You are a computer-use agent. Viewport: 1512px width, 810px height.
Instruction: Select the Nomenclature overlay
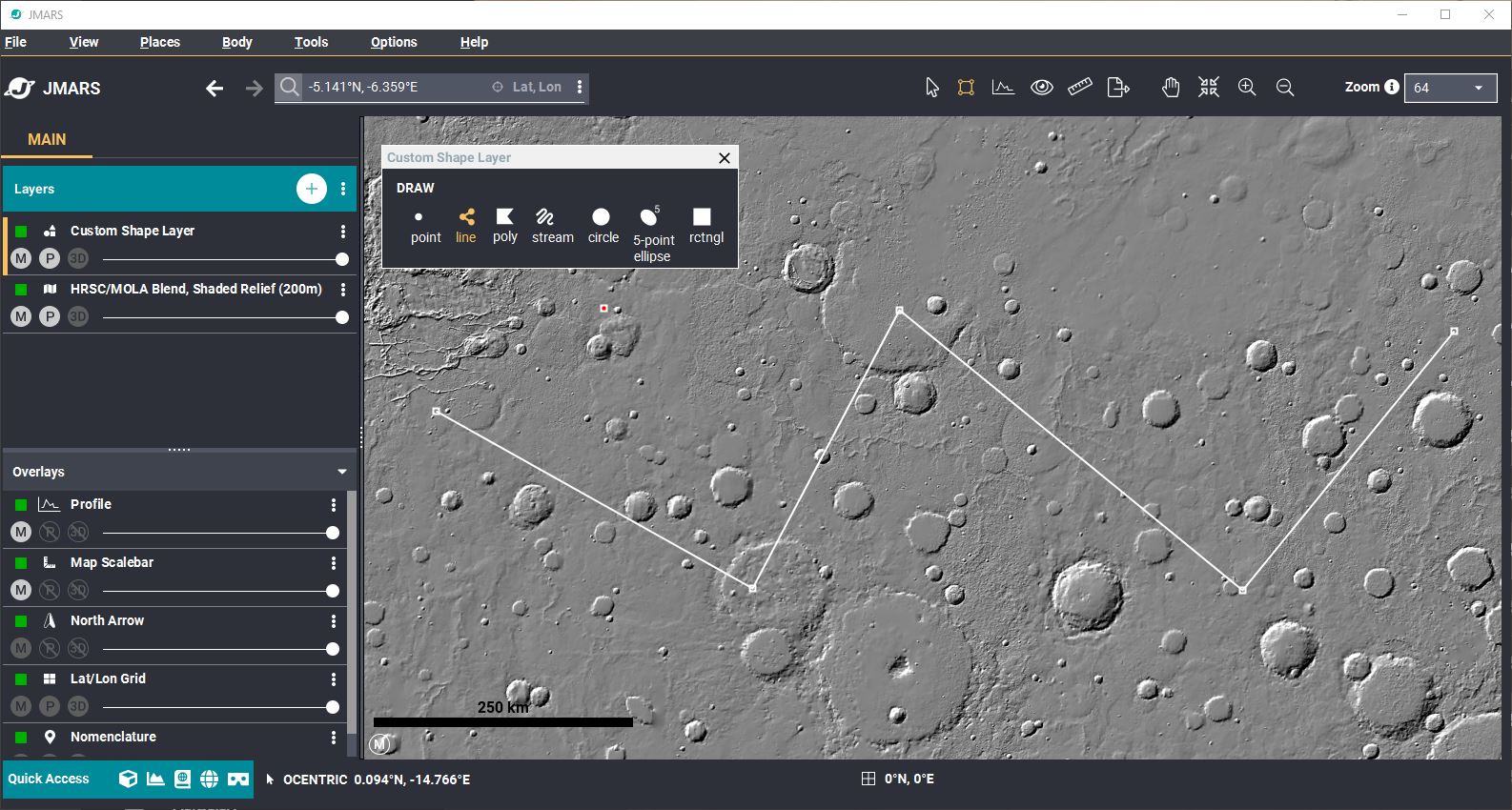[112, 737]
